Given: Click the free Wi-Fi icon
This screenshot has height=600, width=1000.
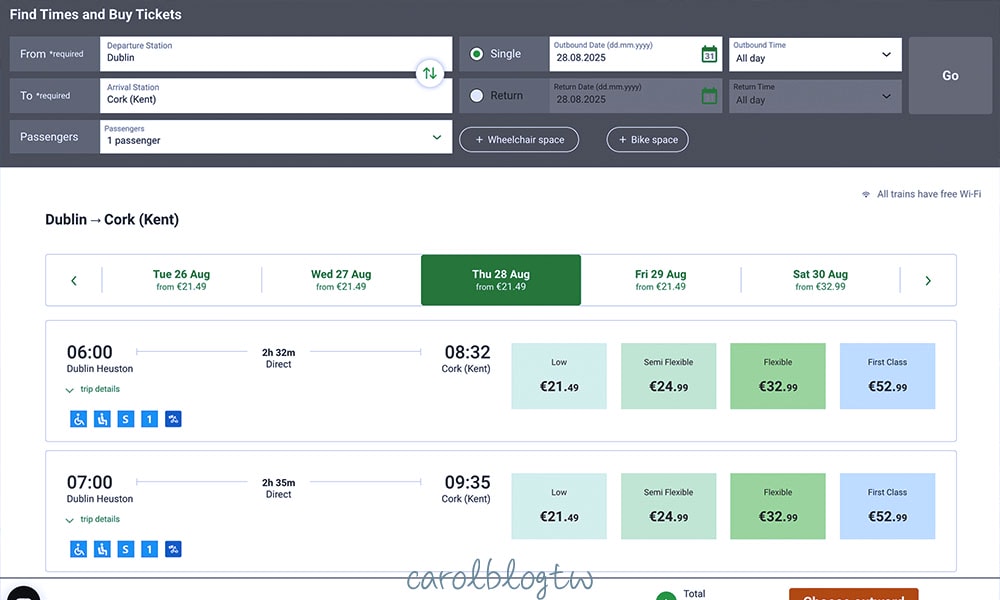Looking at the screenshot, I should pyautogui.click(x=866, y=194).
